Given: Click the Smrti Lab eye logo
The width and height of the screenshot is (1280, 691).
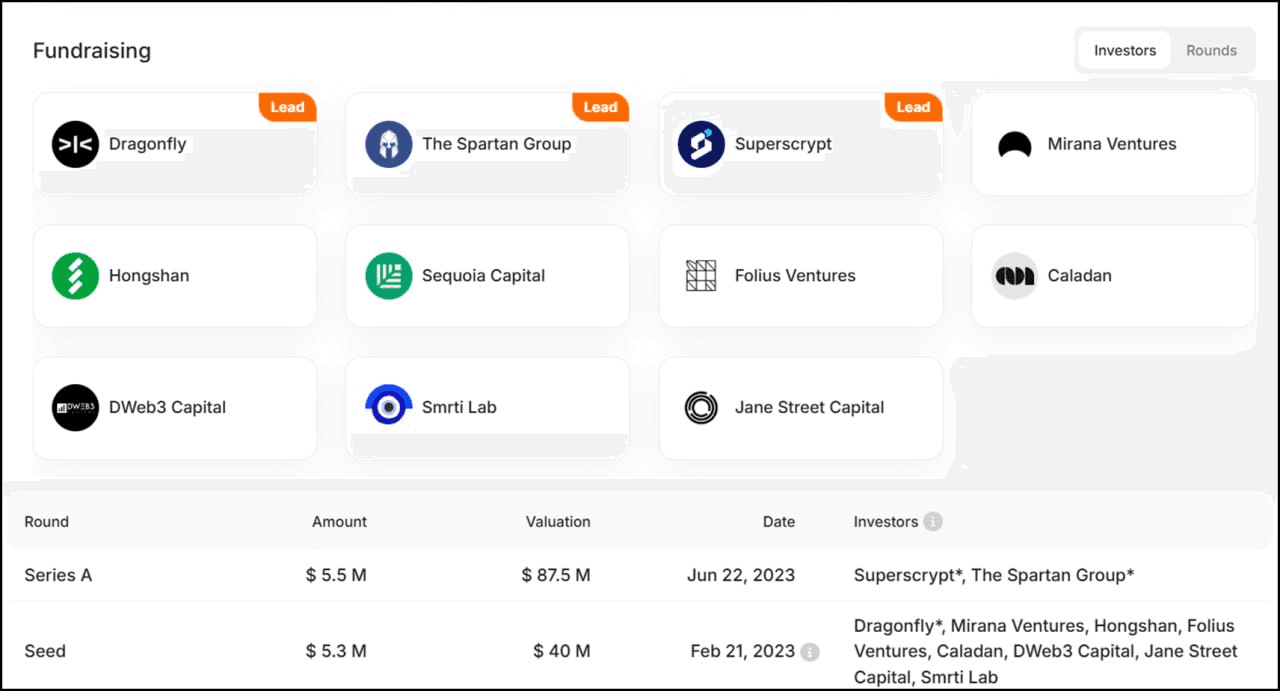Looking at the screenshot, I should point(389,408).
